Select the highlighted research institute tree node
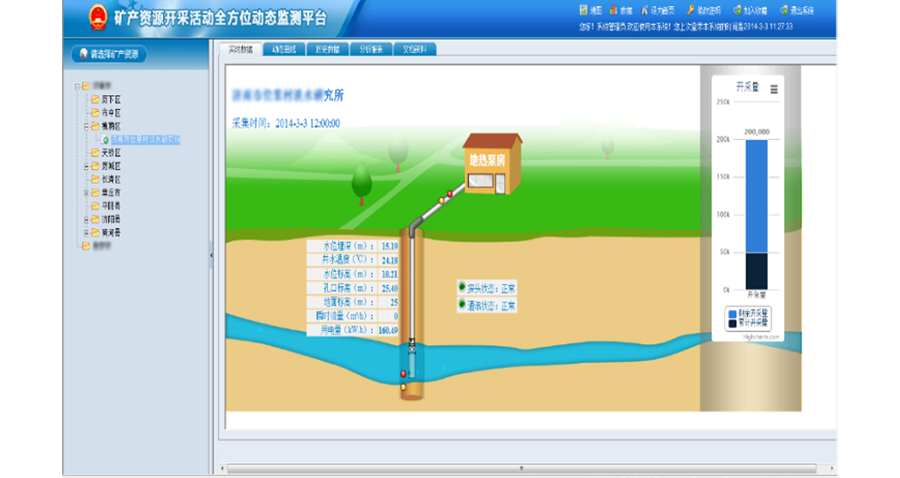 tap(145, 140)
